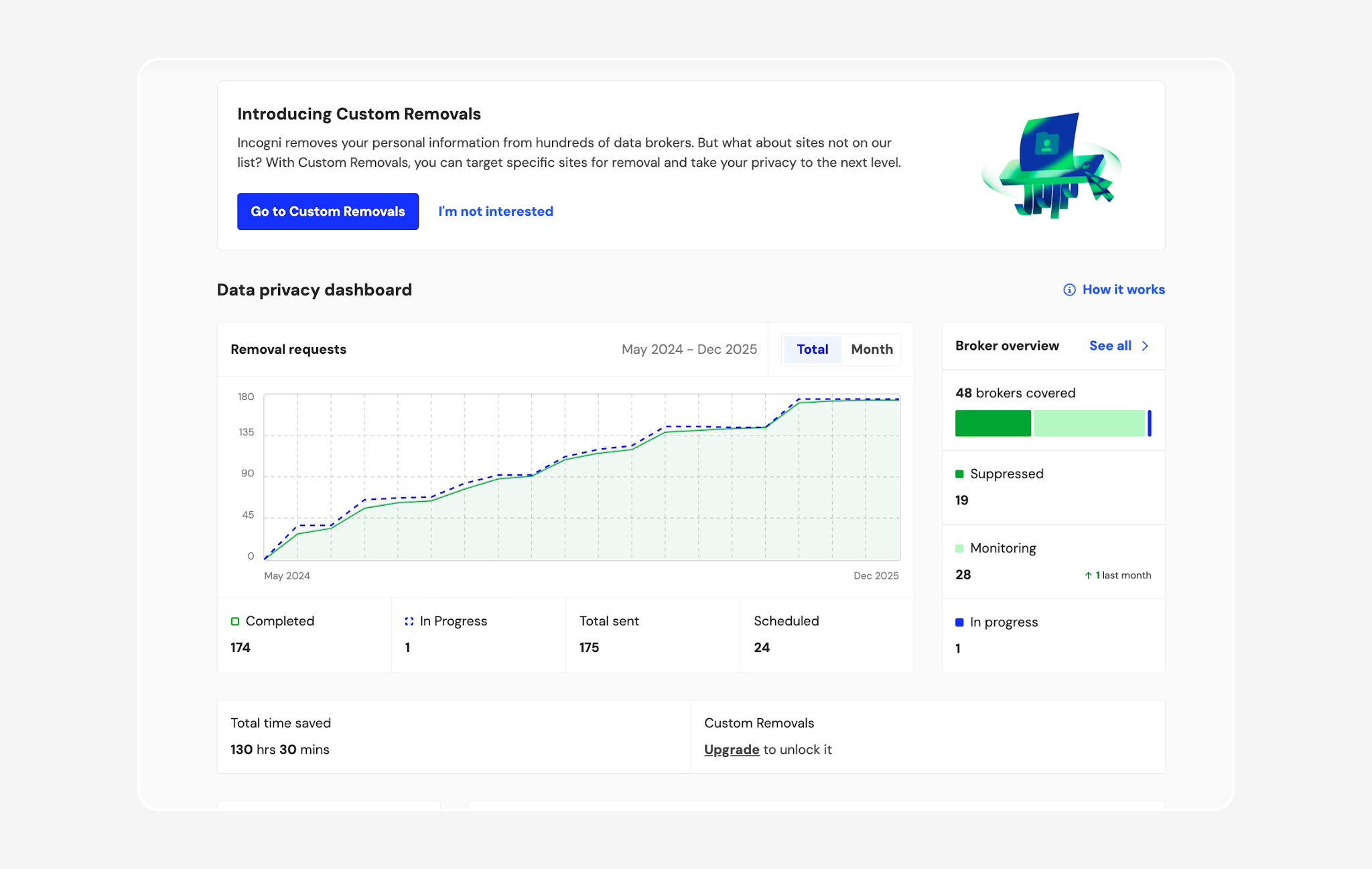Image resolution: width=1372 pixels, height=869 pixels.
Task: Click the Data privacy dashboard heading
Action: tap(314, 290)
